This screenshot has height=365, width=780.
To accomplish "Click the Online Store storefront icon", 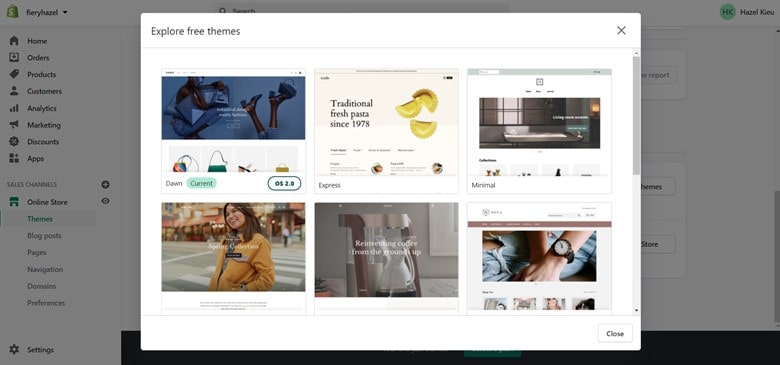I will 14,202.
